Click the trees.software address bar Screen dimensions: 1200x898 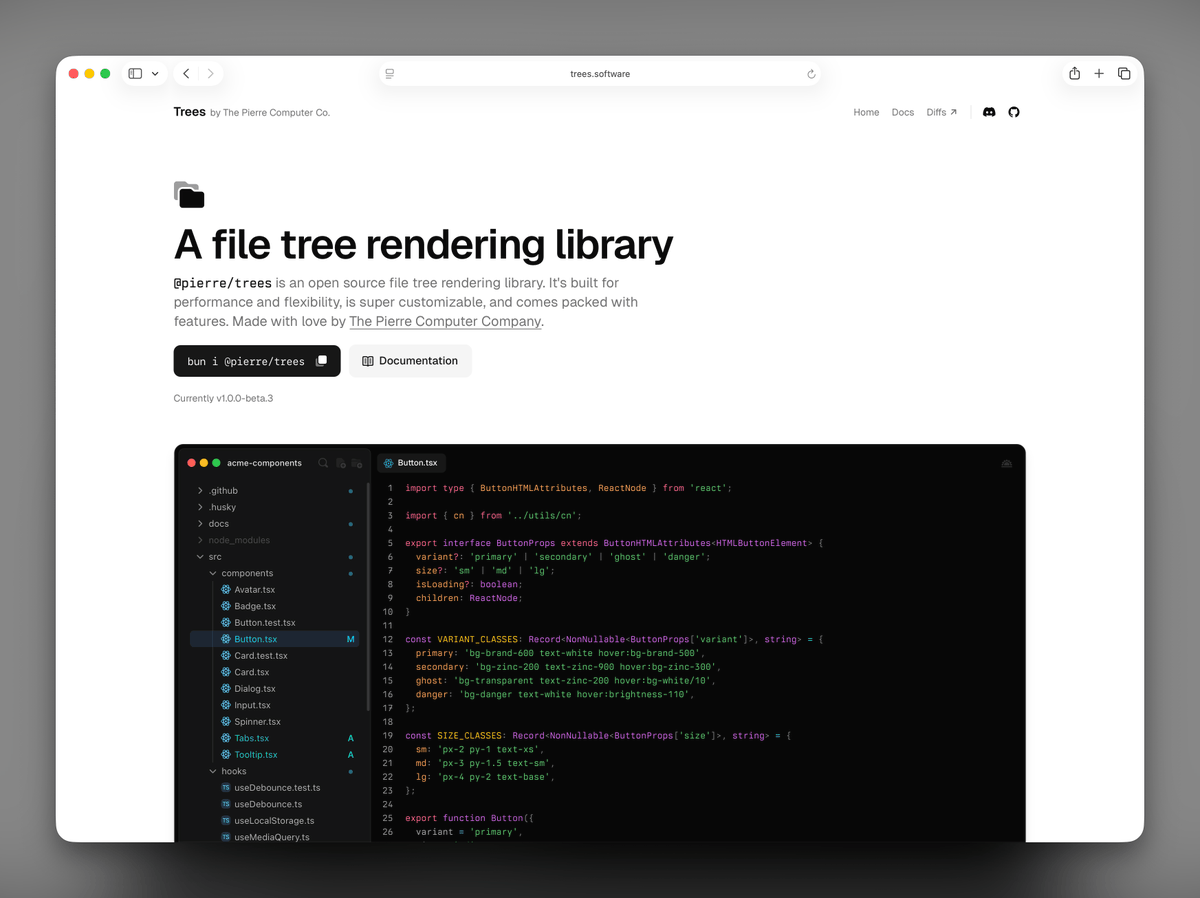tap(600, 74)
